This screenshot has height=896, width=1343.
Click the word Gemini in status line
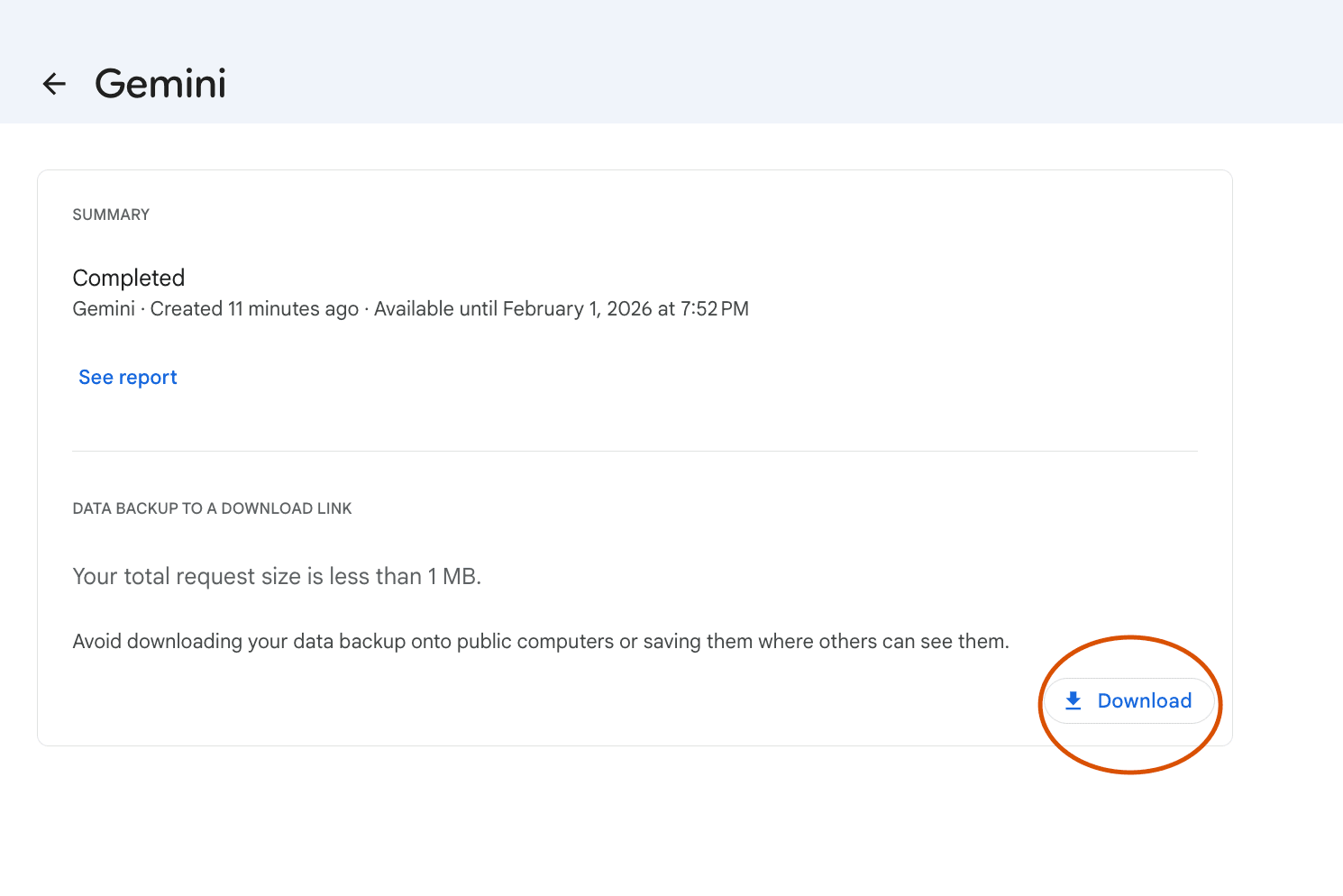tap(104, 309)
